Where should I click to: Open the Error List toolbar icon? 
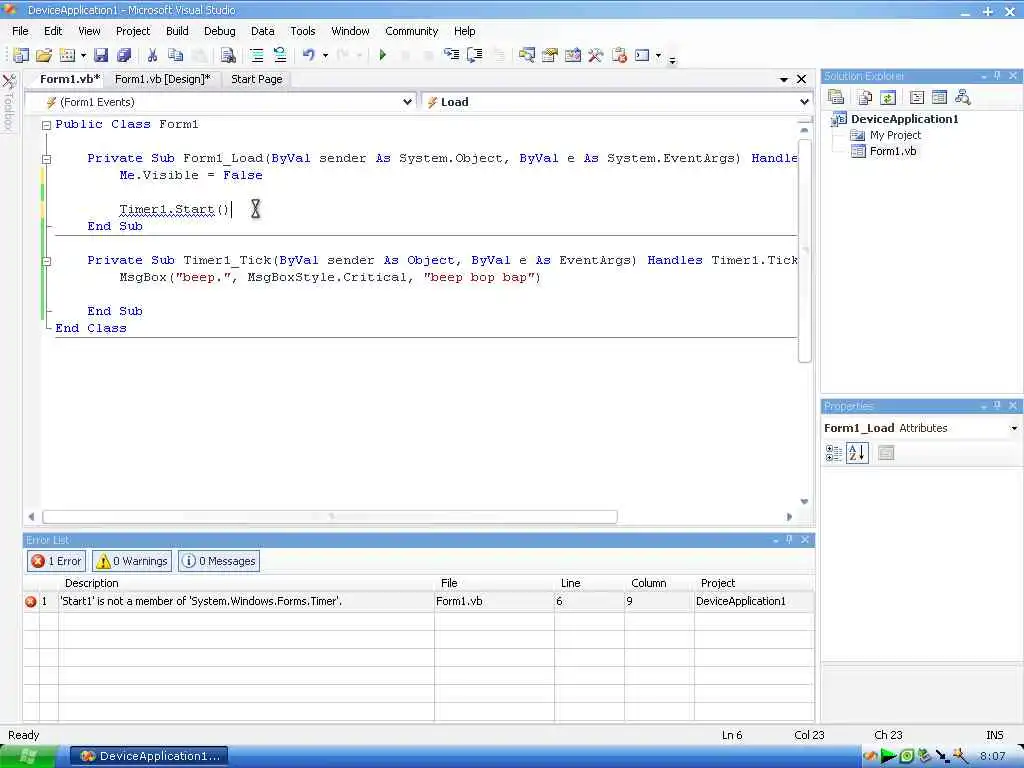point(619,56)
